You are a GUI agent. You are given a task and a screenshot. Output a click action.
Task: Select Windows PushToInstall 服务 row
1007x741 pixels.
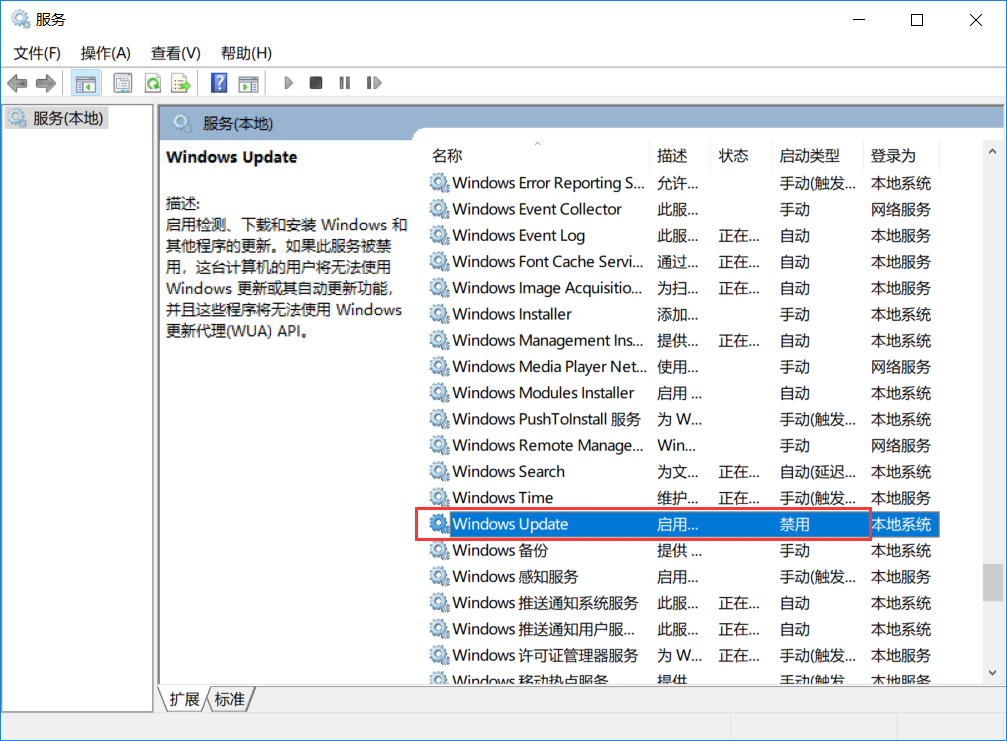pos(683,419)
